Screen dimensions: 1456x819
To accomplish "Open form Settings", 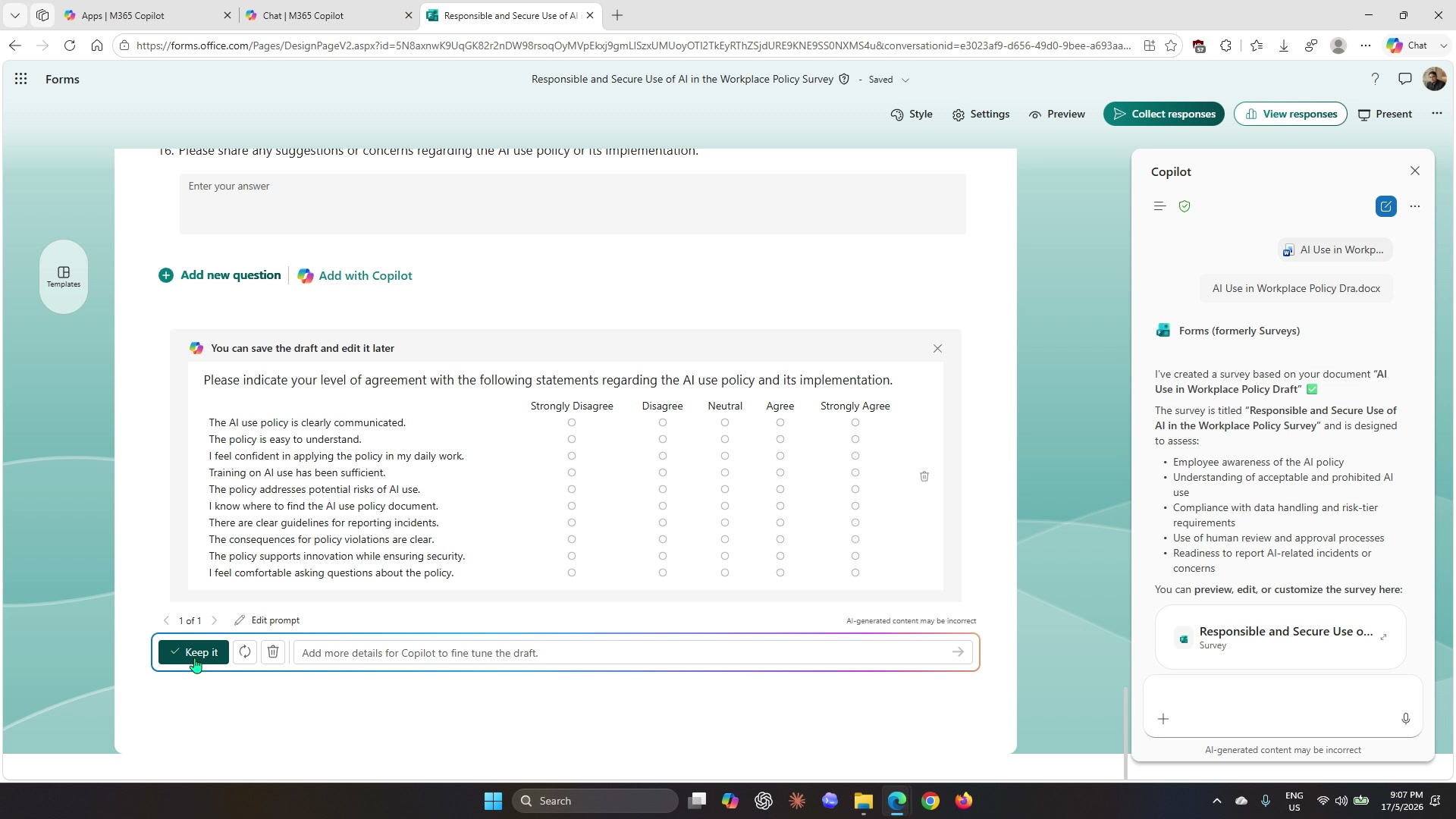I will point(981,114).
